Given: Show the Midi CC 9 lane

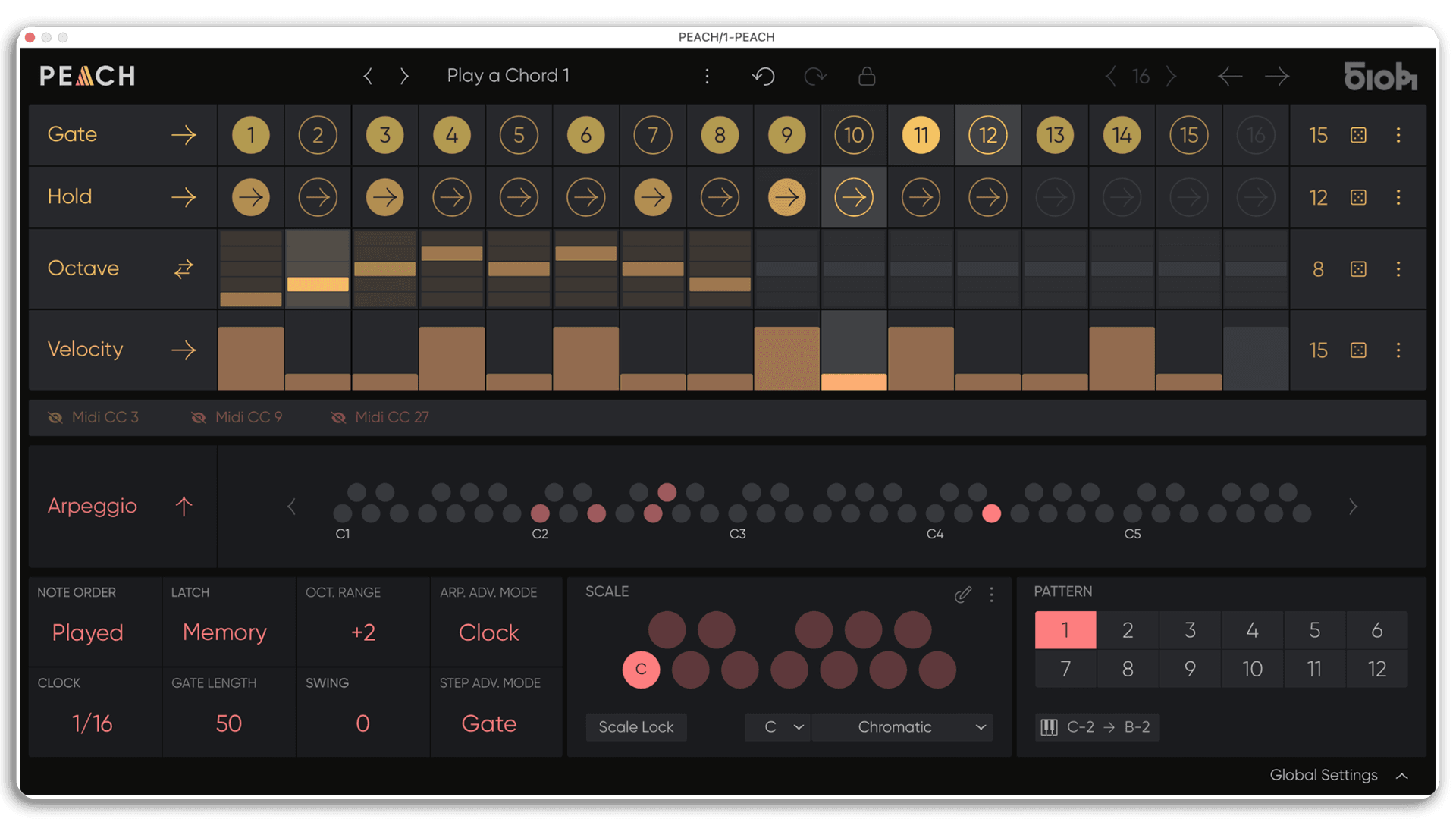Looking at the screenshot, I should (237, 417).
